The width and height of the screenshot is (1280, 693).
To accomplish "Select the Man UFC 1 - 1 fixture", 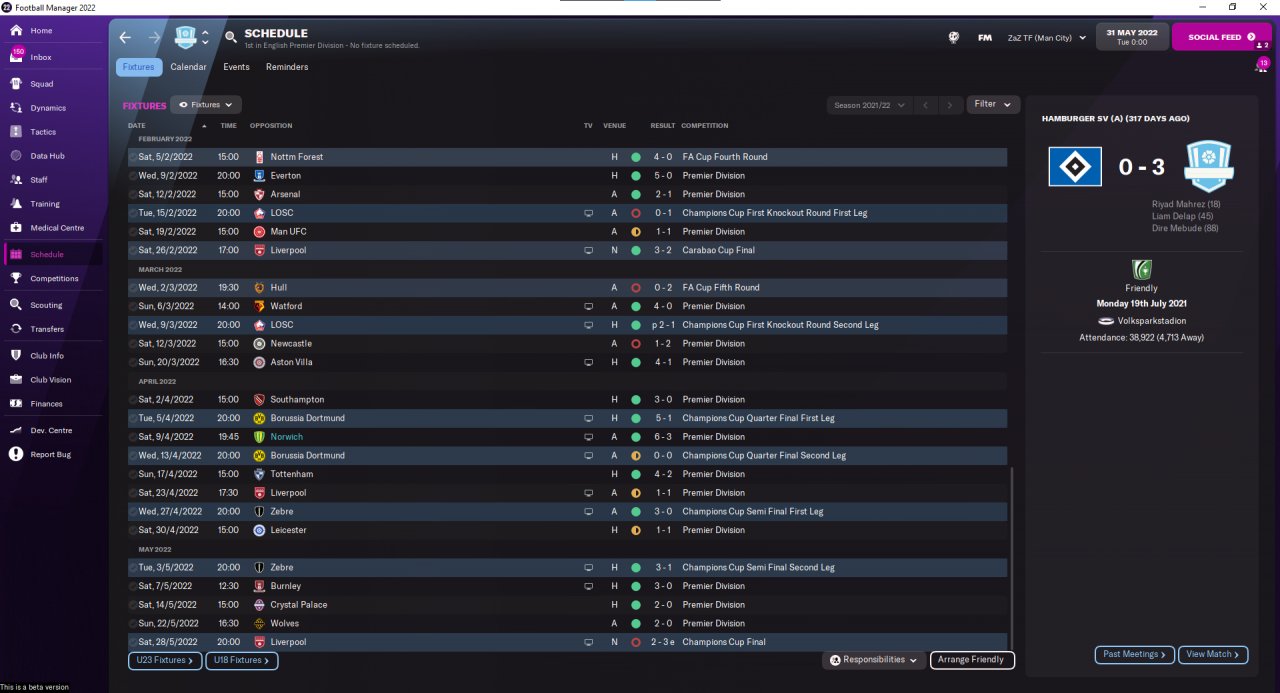I will (567, 232).
